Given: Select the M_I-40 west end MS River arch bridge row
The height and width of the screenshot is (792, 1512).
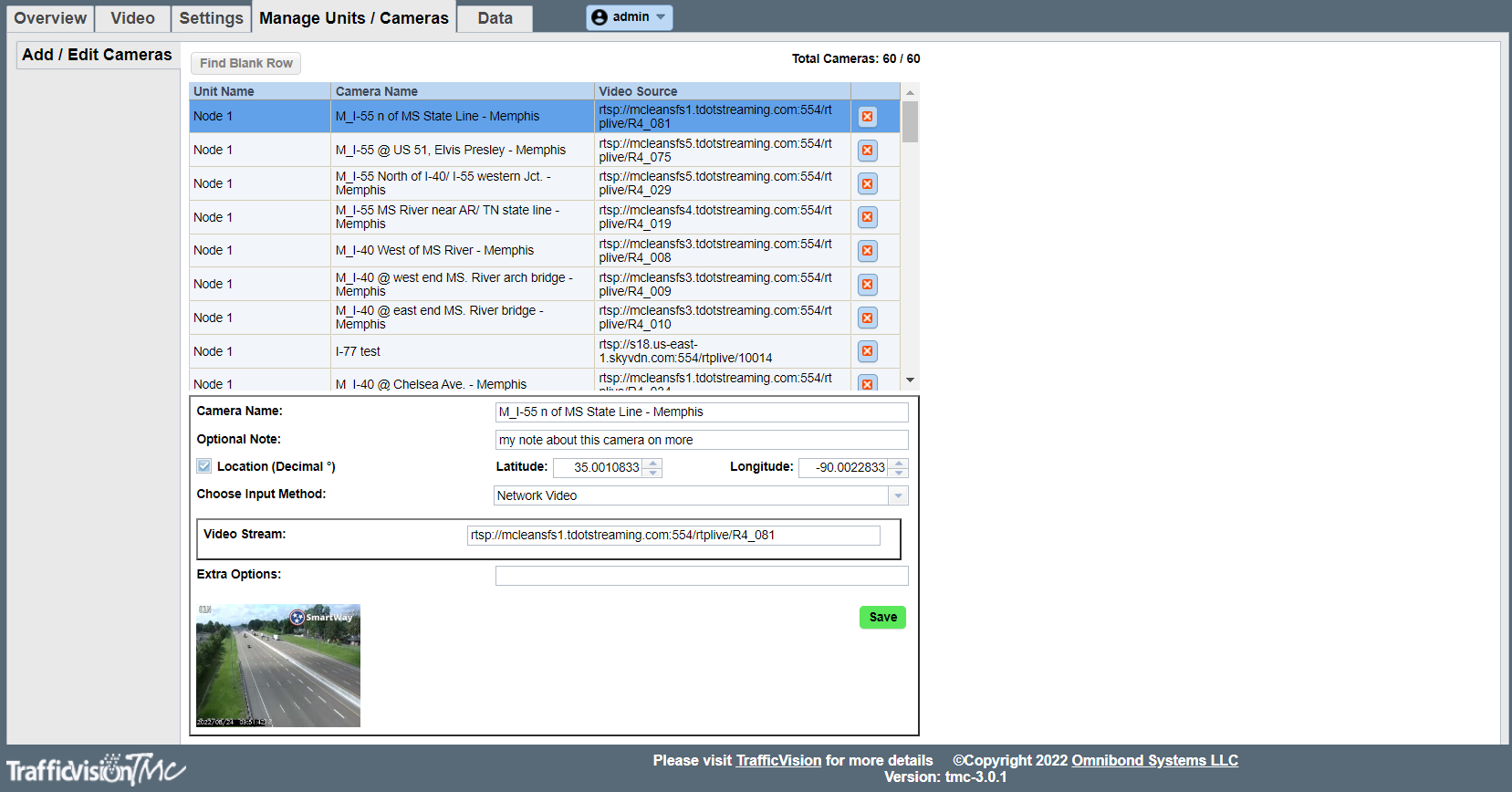Looking at the screenshot, I should (x=545, y=284).
